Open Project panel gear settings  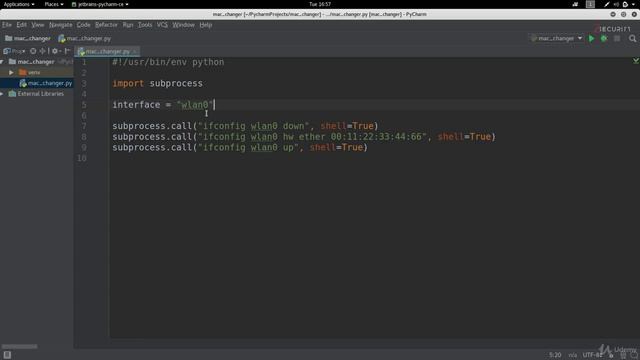[55, 51]
